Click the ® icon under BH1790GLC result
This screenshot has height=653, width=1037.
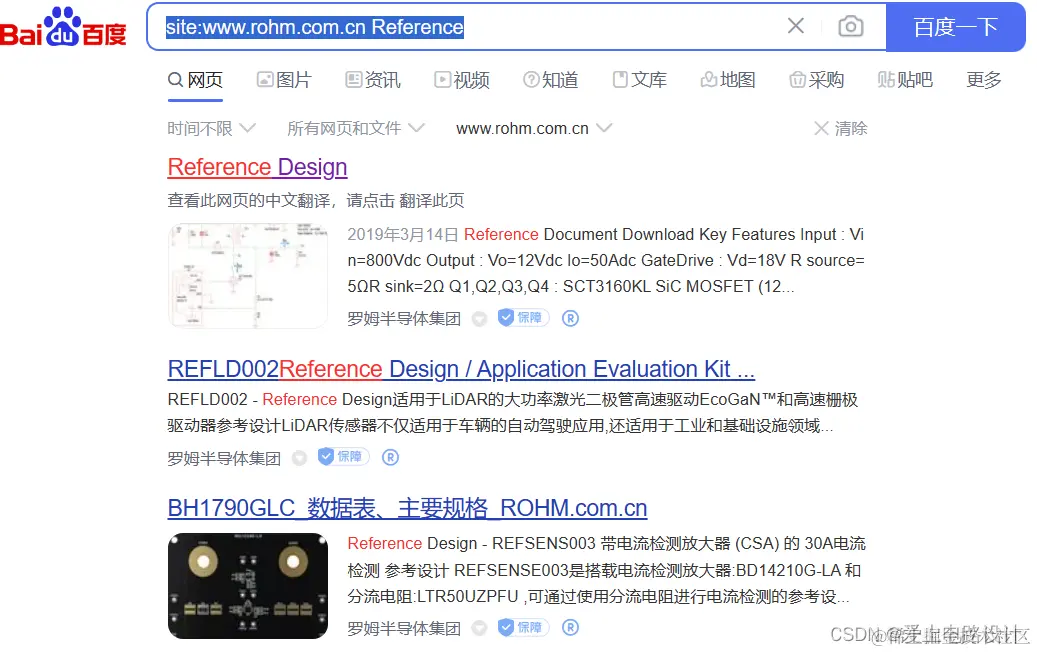(x=570, y=628)
